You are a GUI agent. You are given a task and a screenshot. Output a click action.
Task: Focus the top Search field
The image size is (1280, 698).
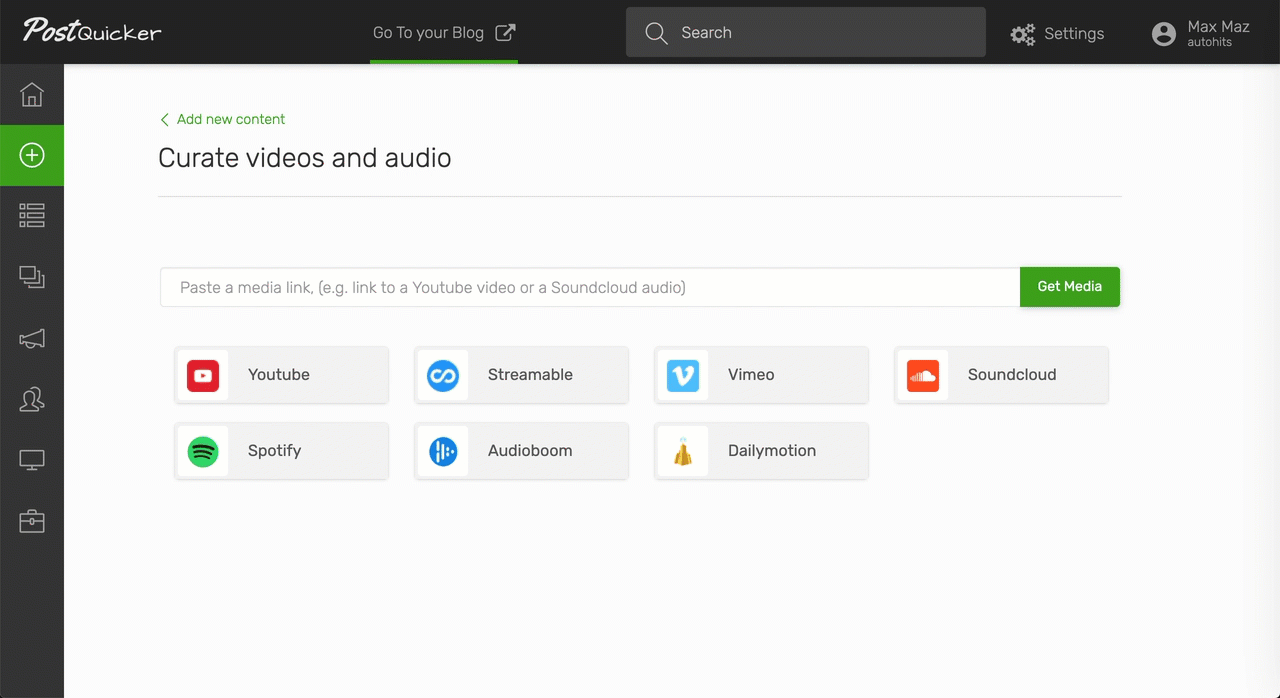(x=806, y=33)
